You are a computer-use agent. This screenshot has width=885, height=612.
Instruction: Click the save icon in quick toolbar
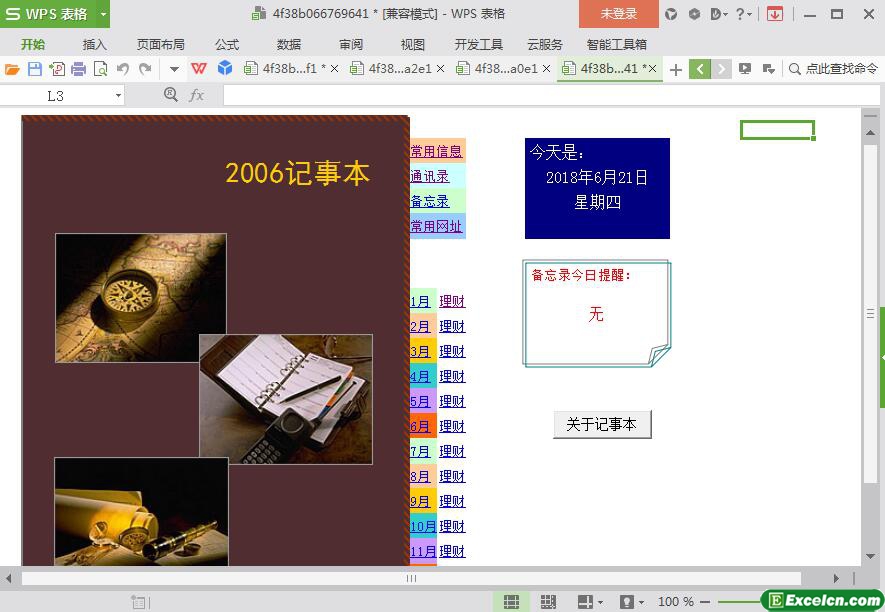(35, 69)
